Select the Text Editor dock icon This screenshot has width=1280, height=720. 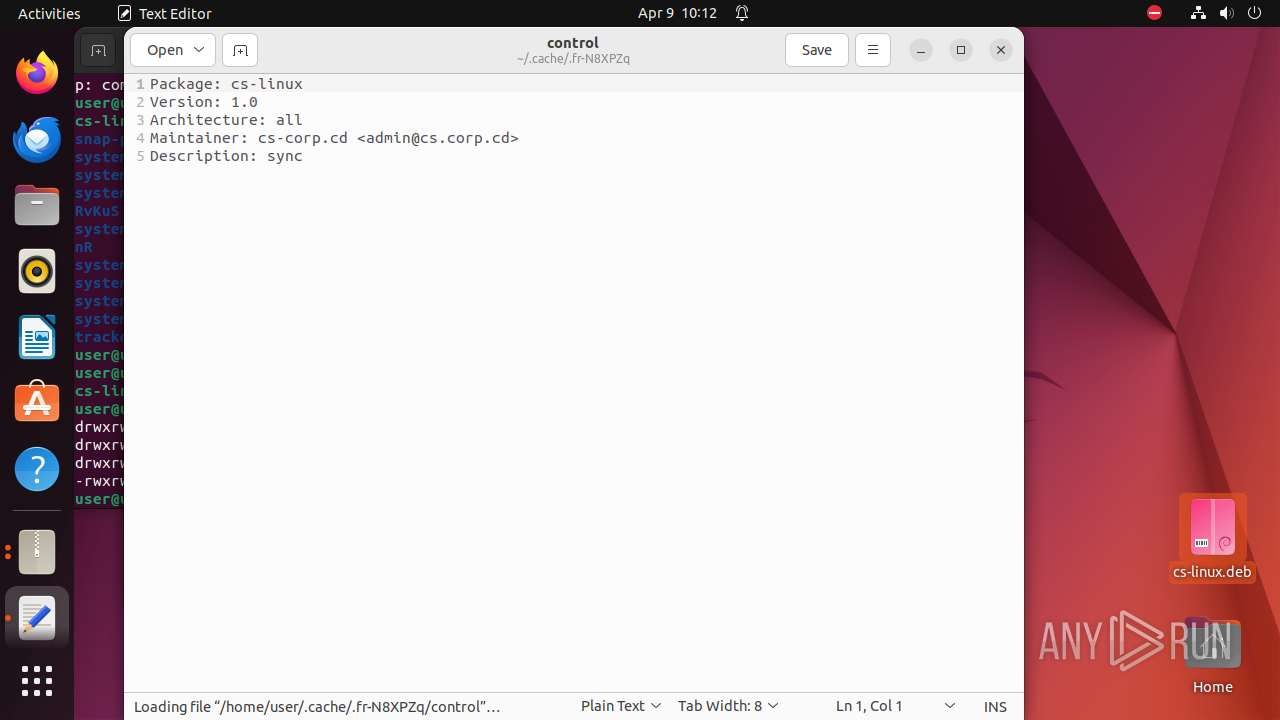pyautogui.click(x=37, y=618)
